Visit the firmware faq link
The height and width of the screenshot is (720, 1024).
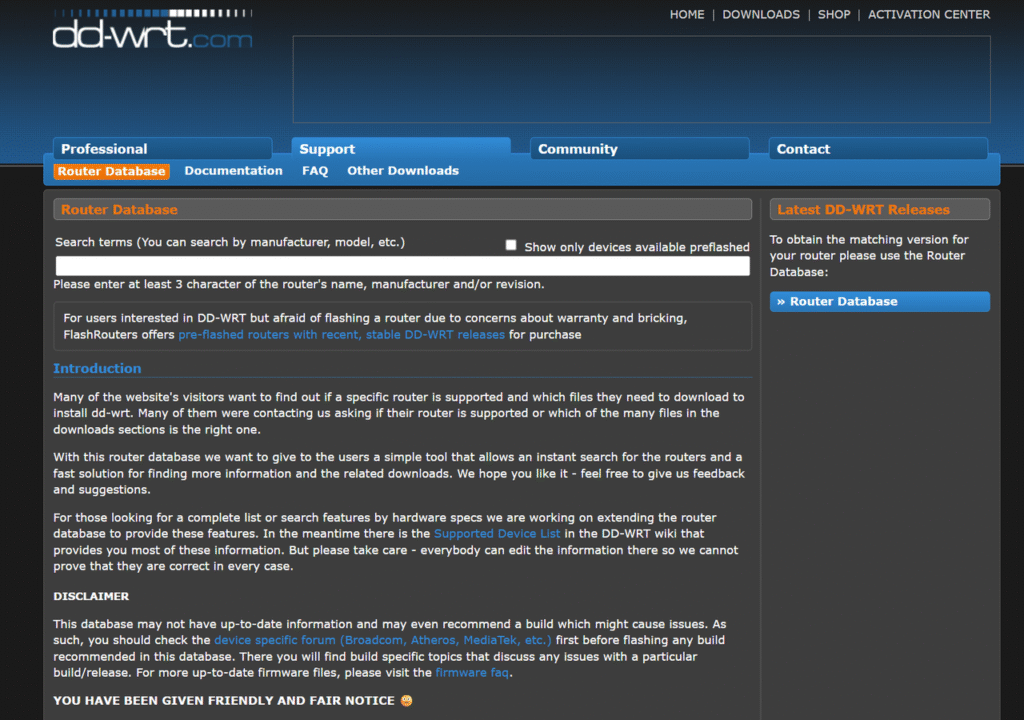tap(472, 672)
